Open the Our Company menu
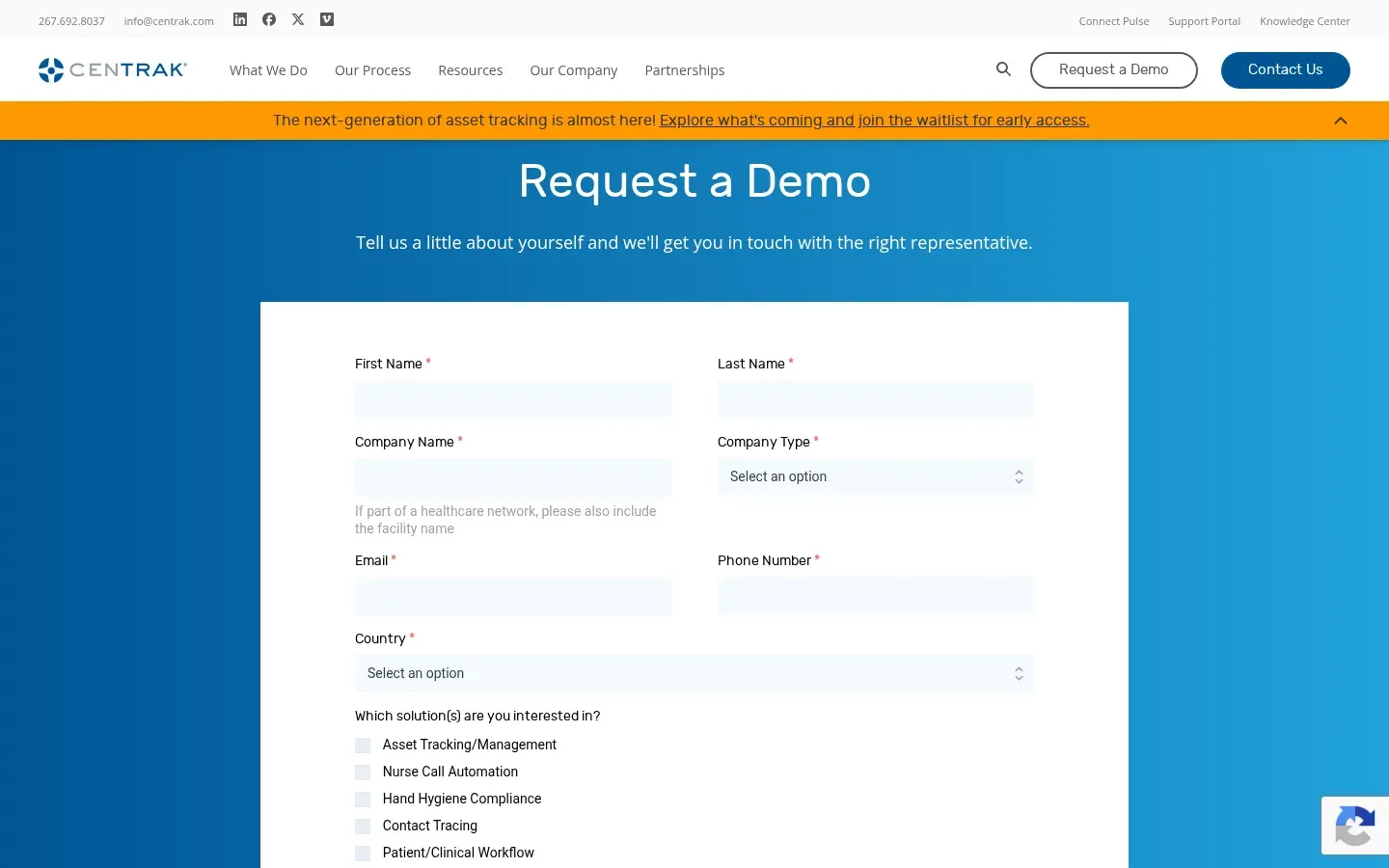 (573, 70)
